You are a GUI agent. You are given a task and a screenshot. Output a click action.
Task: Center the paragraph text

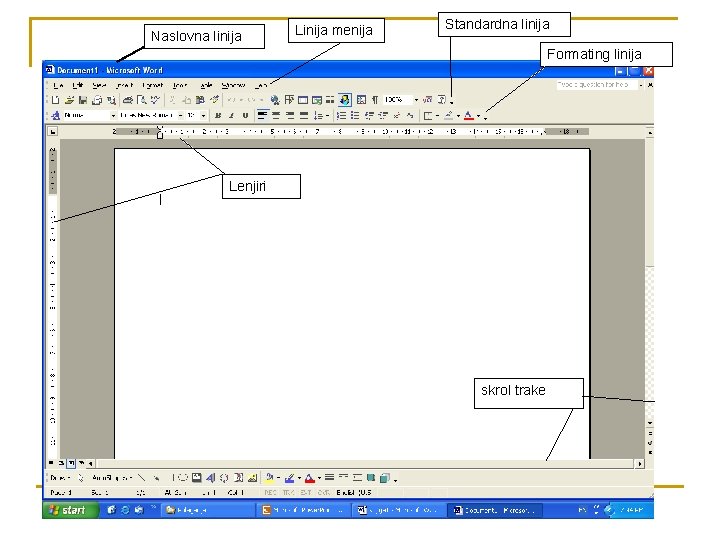coord(276,116)
